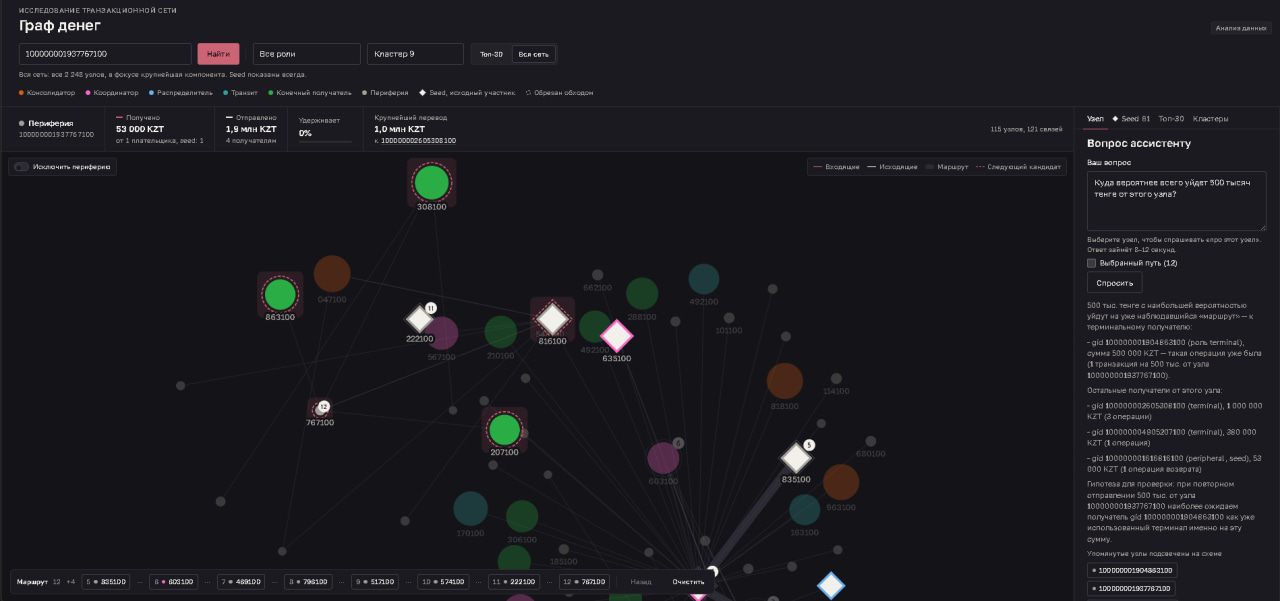1280x601 pixels.
Task: Focus the 'Ваш вопрос' question textarea
Action: pyautogui.click(x=1177, y=201)
